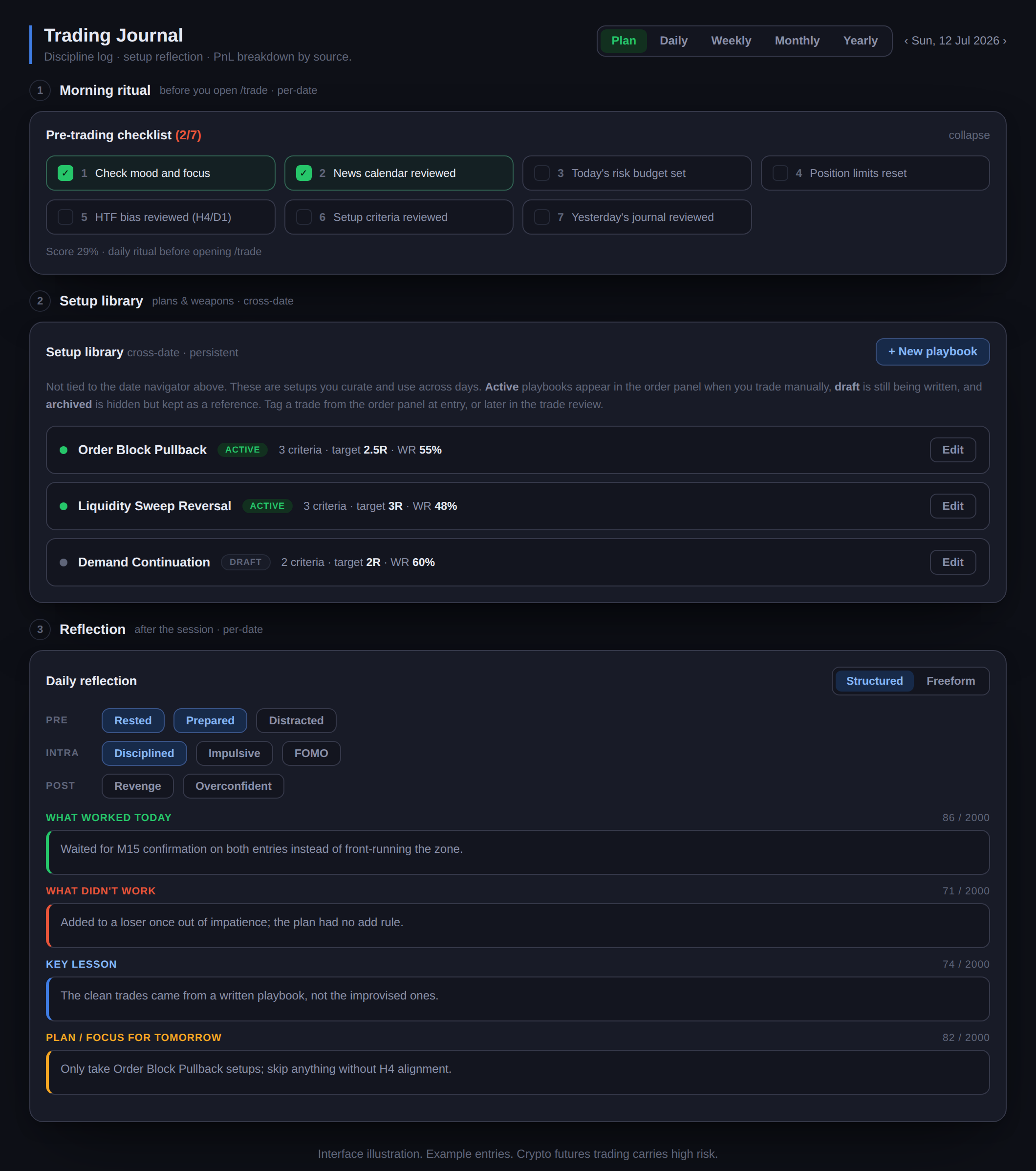
Task: Click the Liquidity Sweep Reversal playbook name
Action: click(154, 506)
